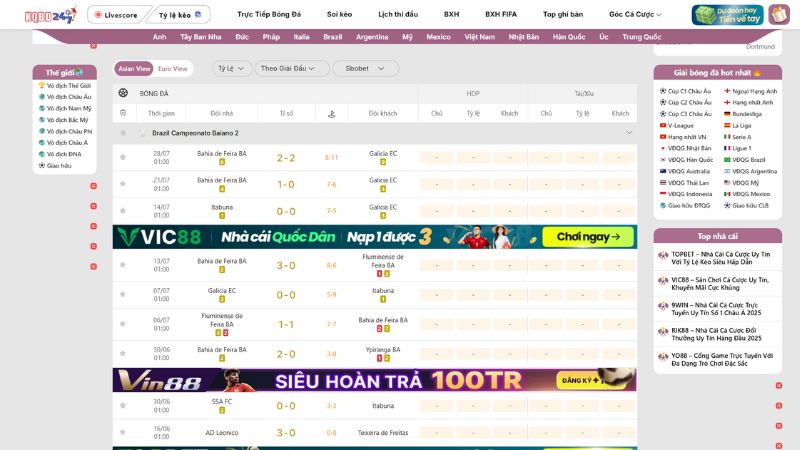
Task: Open the Sbobet bookmaker dropdown
Action: click(x=365, y=68)
